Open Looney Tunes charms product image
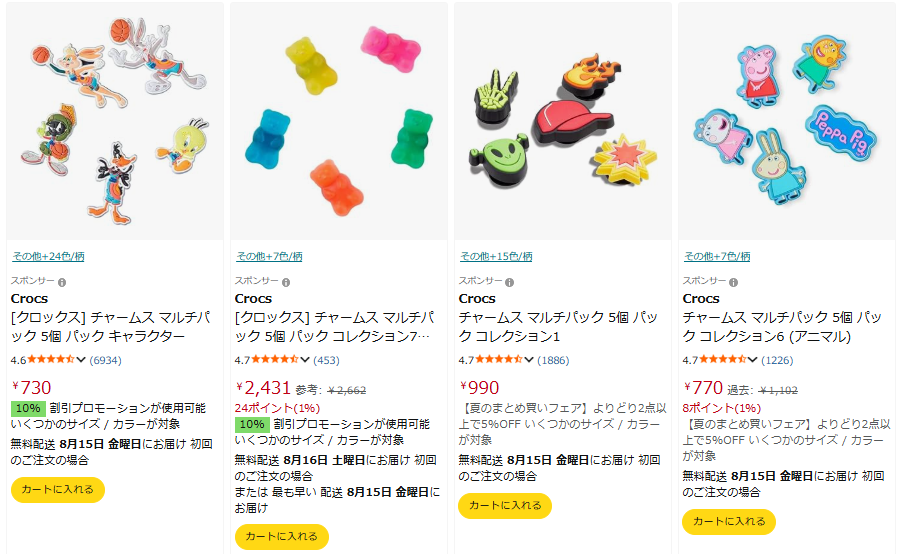The image size is (901, 554). pos(115,121)
